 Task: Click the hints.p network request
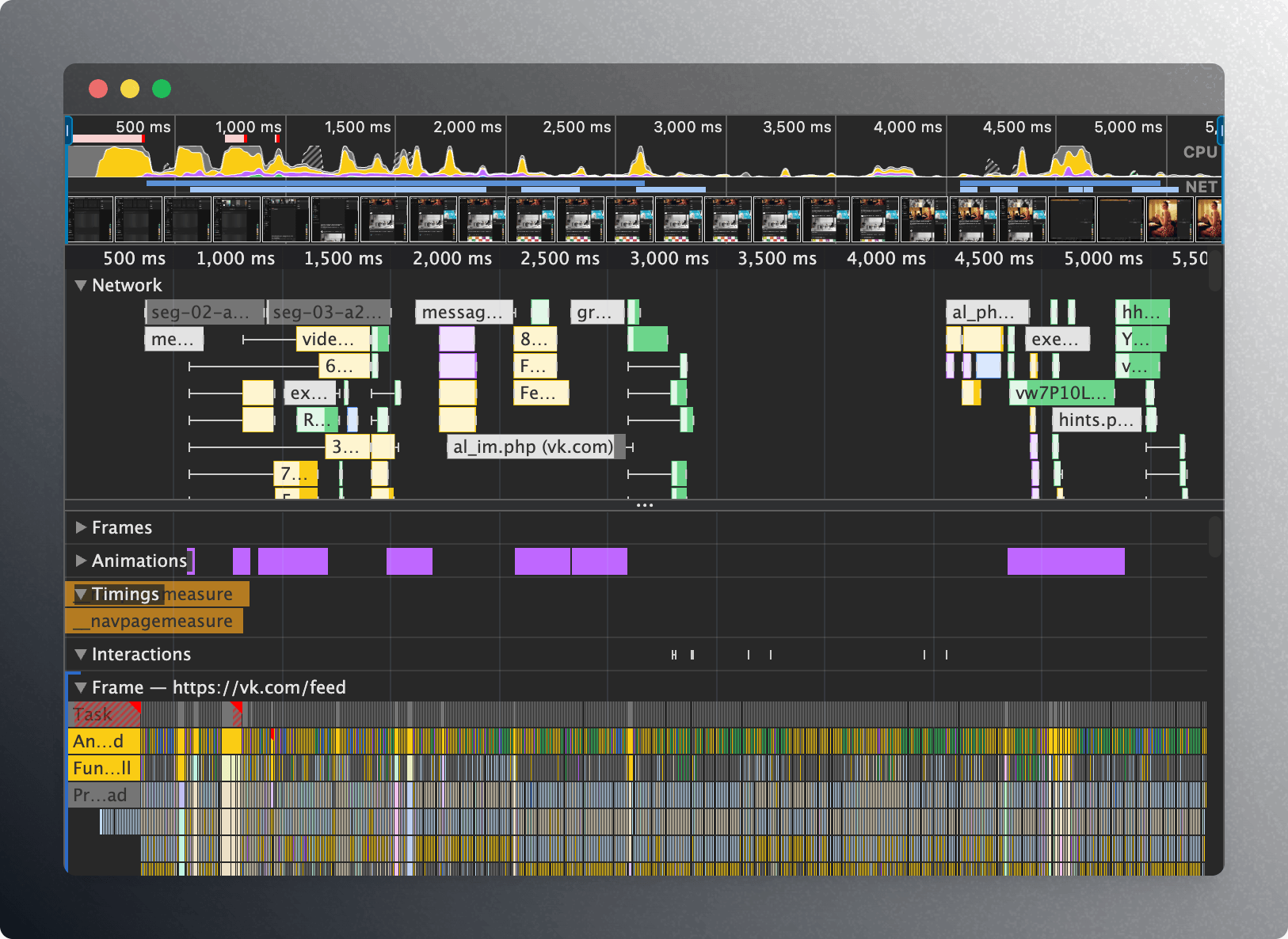tap(1096, 420)
